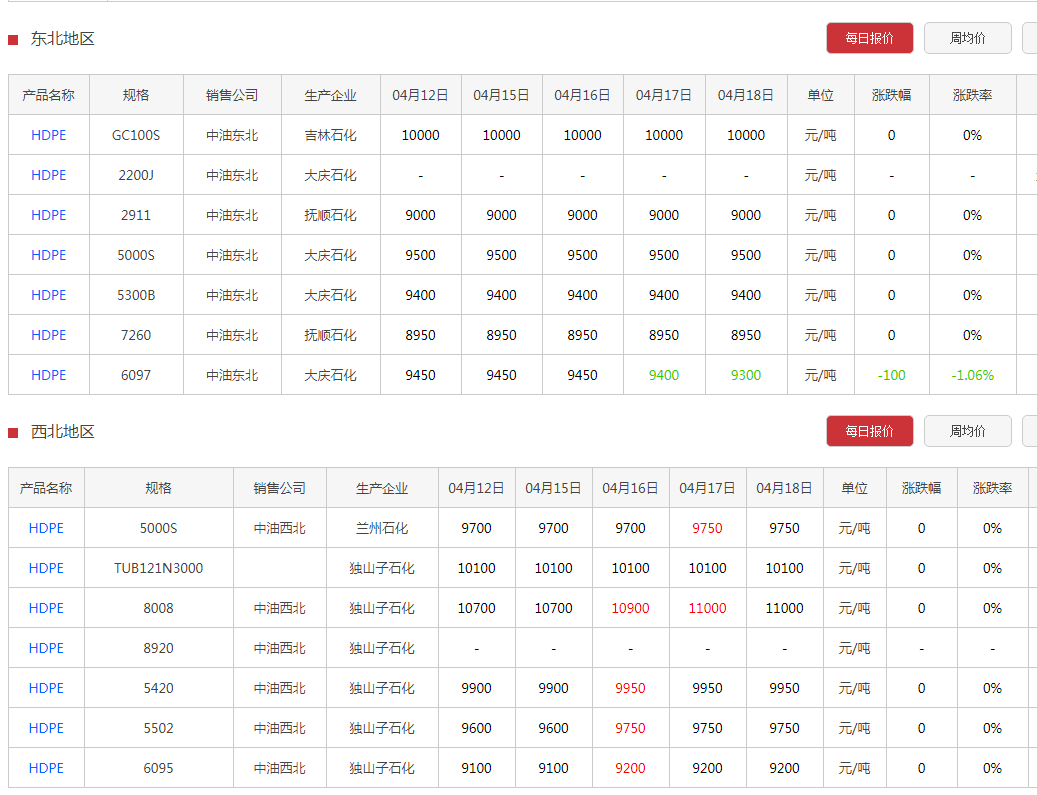Viewport: 1037px width, 795px height.
Task: Open HDPE link in 8008 row
Action: [x=46, y=608]
